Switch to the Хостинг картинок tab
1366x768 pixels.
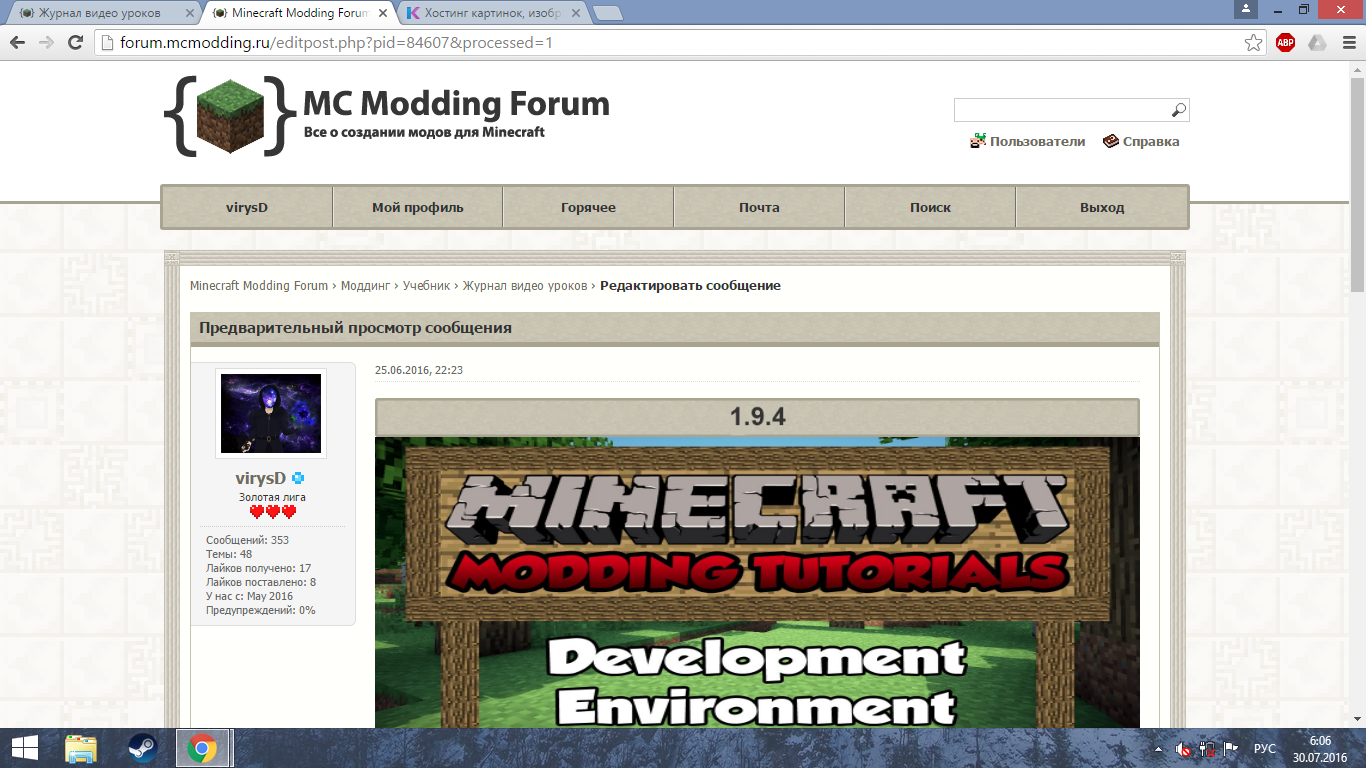coord(493,13)
